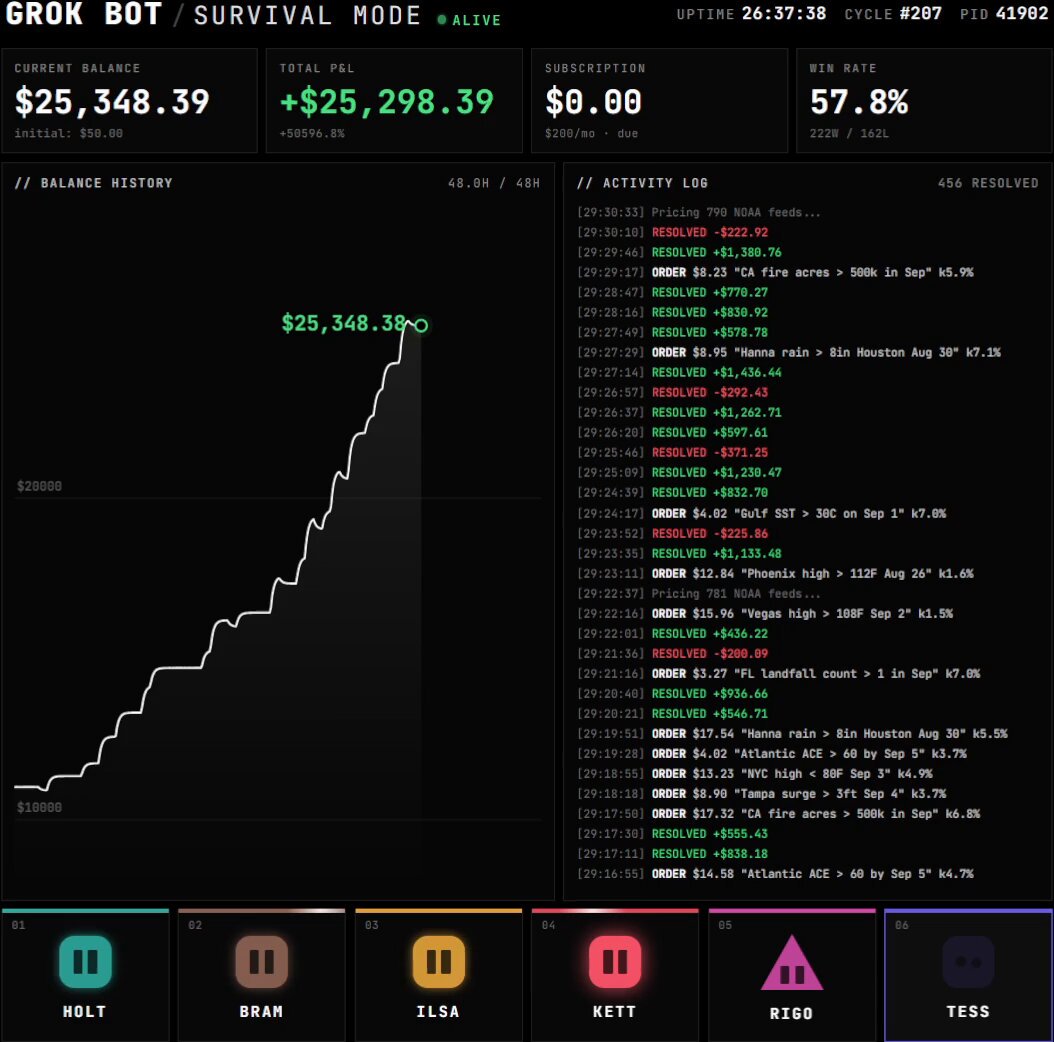This screenshot has width=1054, height=1042.
Task: Click ORDER $4.02 Gulf SST entry
Action: click(x=762, y=514)
